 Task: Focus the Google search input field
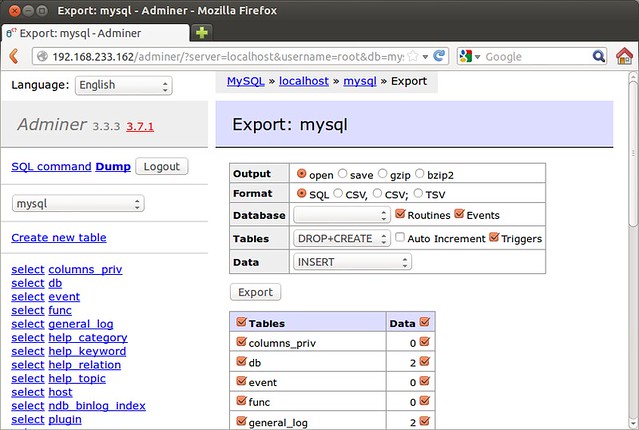537,56
